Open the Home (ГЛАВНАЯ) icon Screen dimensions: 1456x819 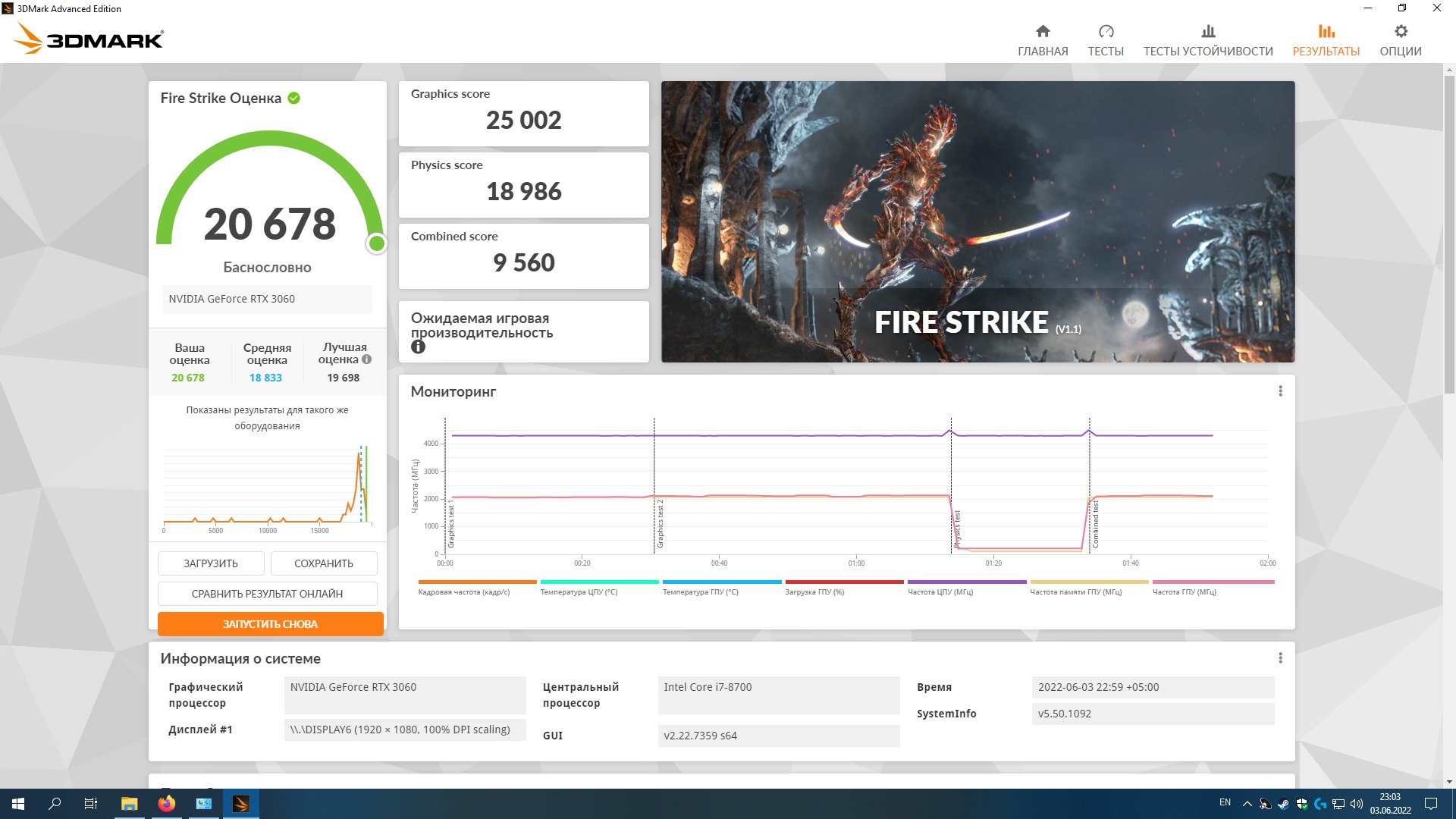pyautogui.click(x=1043, y=32)
